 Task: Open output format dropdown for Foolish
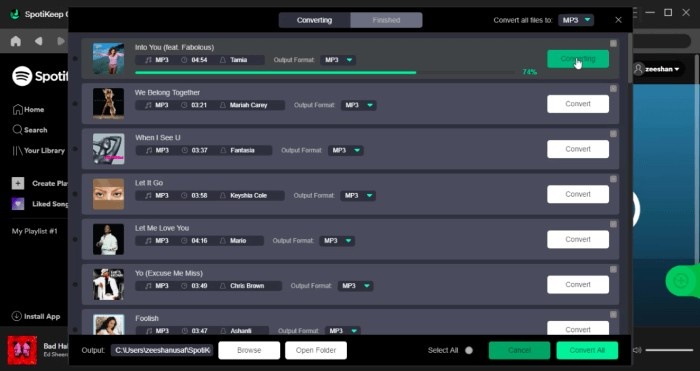coord(342,331)
